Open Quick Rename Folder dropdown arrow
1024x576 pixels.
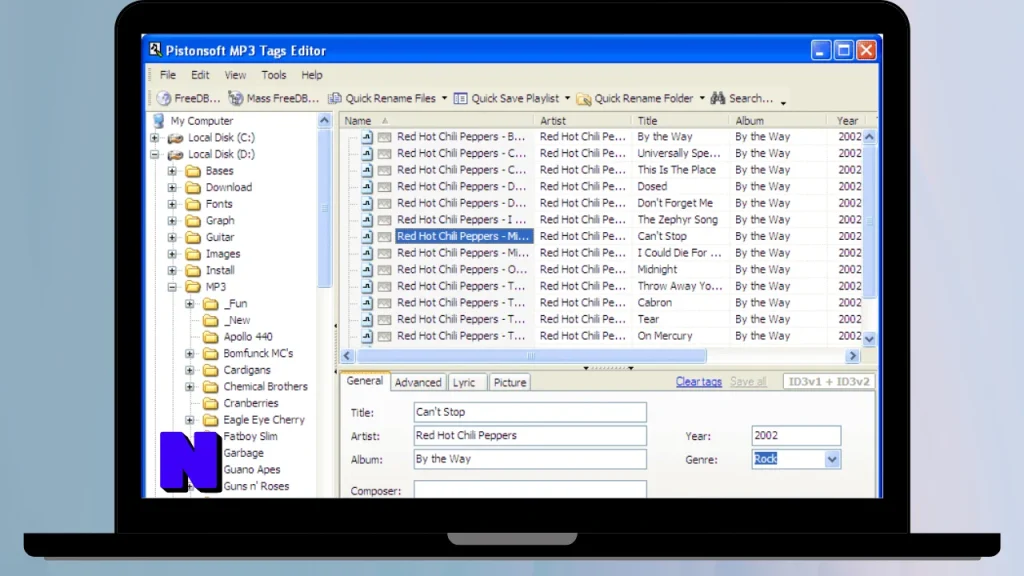tap(702, 99)
